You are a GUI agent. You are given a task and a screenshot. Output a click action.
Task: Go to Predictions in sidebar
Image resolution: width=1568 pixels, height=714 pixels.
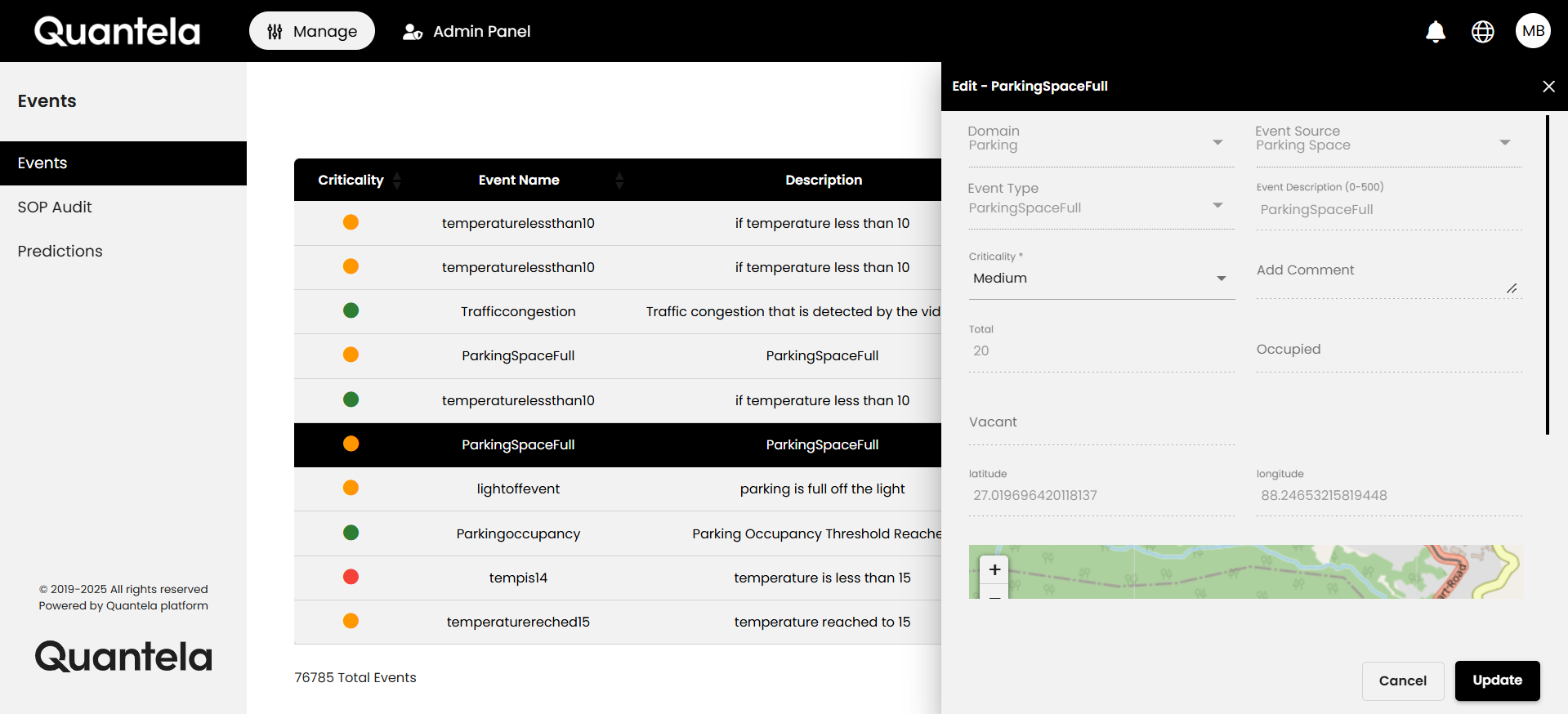60,252
